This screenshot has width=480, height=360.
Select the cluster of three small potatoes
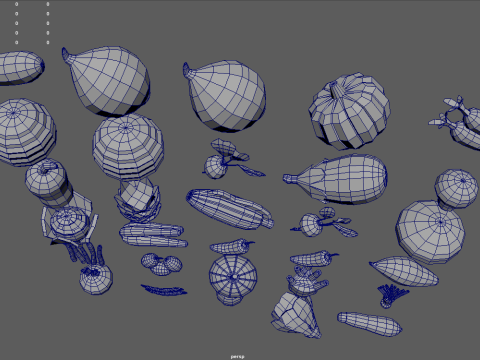(161, 264)
